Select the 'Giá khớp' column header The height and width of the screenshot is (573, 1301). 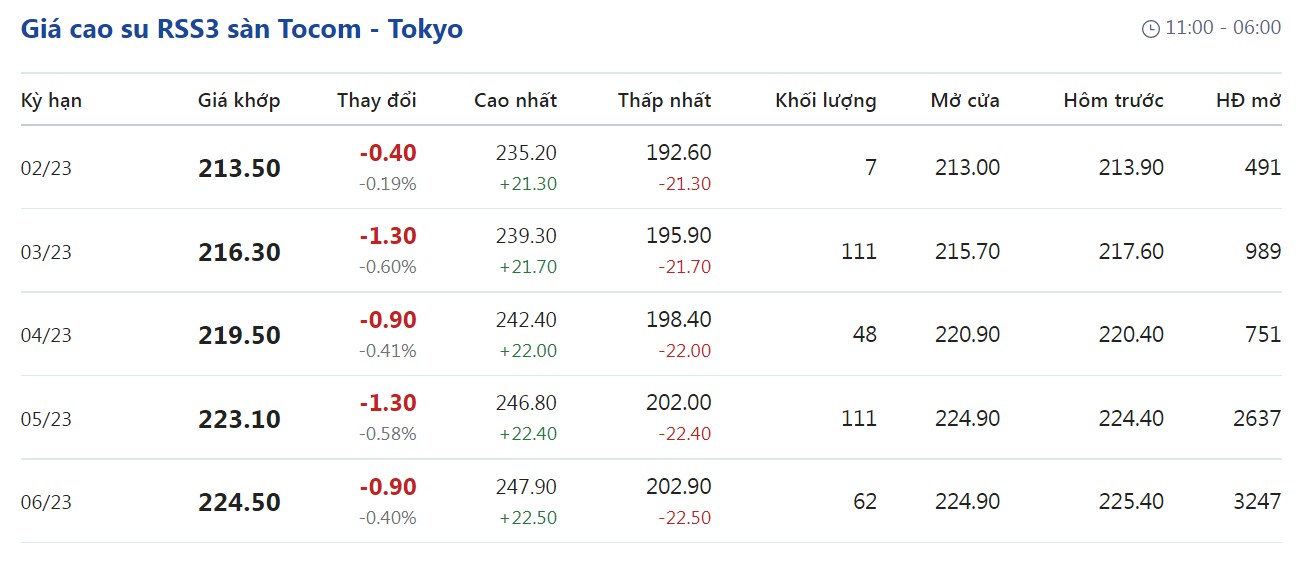pos(239,100)
